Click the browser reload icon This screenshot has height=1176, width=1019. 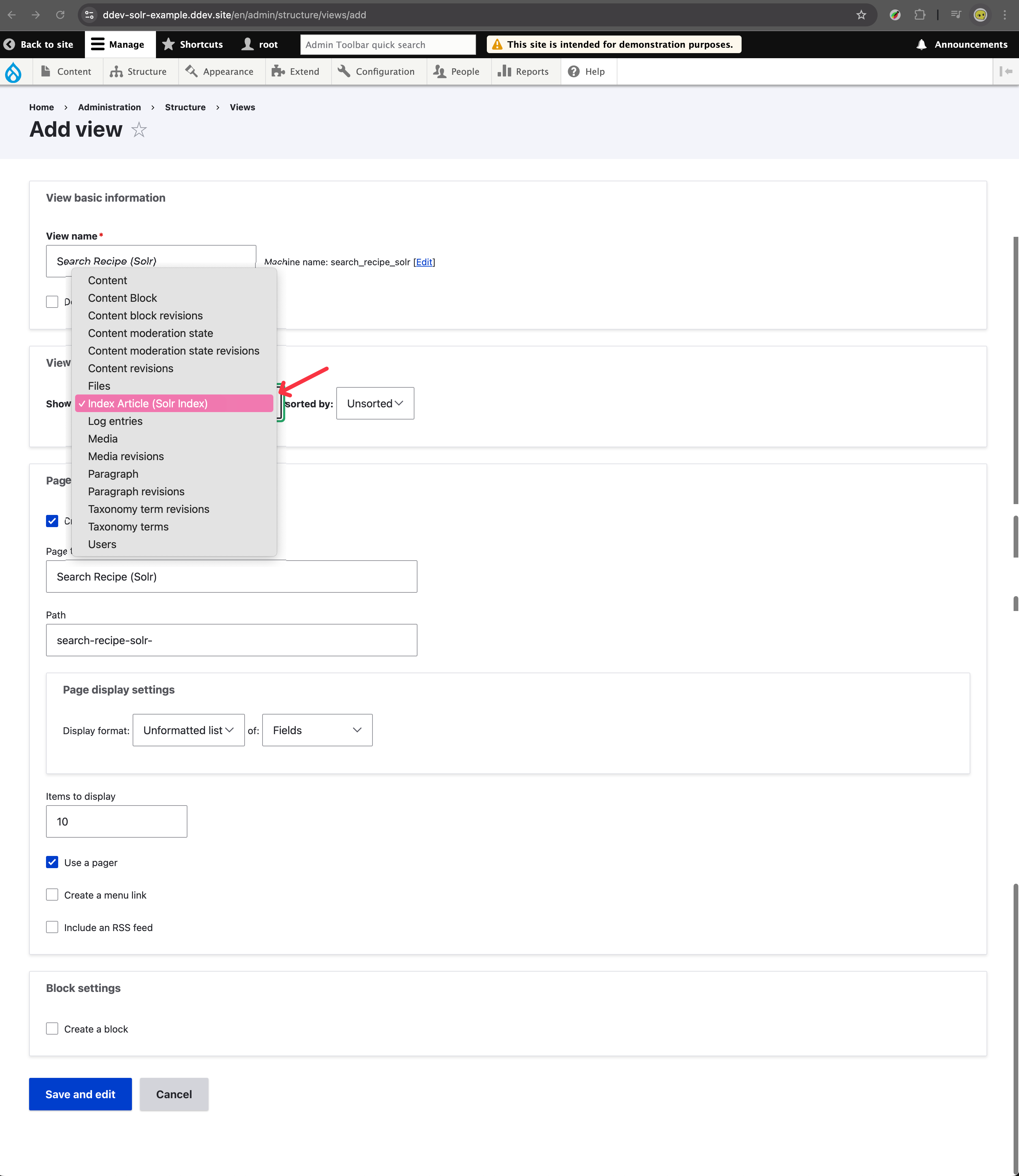(60, 15)
